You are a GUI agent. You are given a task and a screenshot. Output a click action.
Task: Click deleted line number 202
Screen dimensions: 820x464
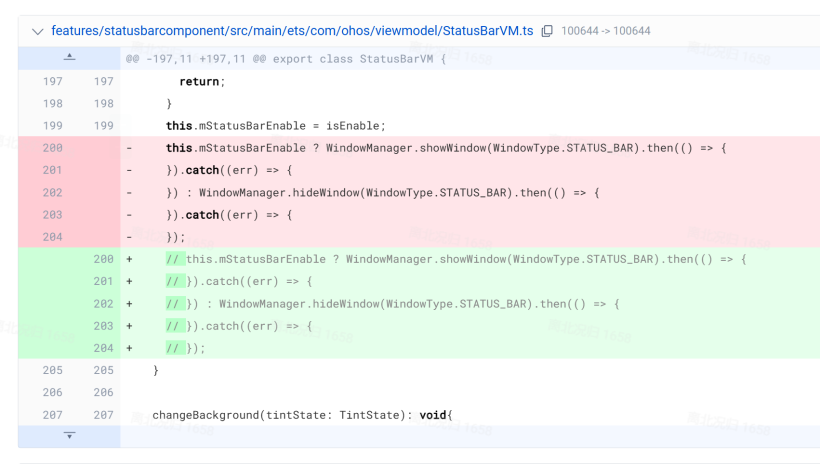[x=52, y=192]
